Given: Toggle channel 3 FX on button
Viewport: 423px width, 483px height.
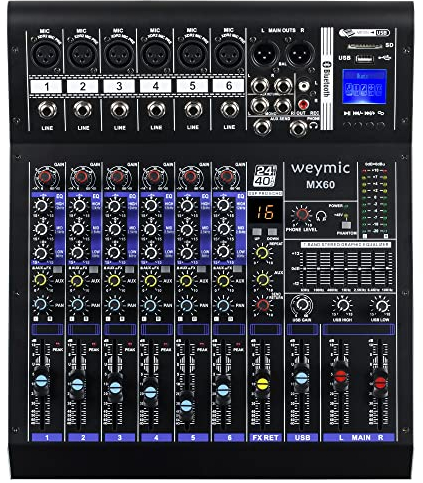Looking at the screenshot, I should coord(130,269).
